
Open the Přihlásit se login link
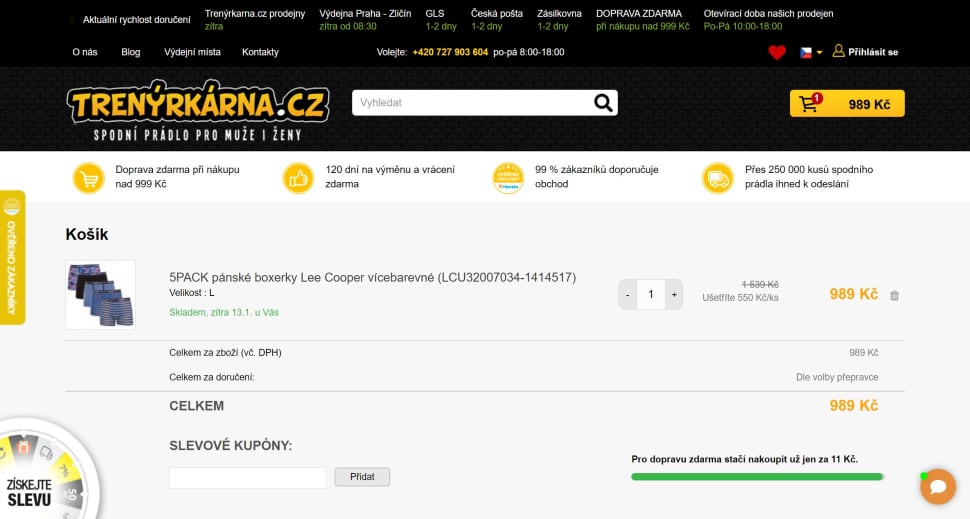[x=872, y=52]
